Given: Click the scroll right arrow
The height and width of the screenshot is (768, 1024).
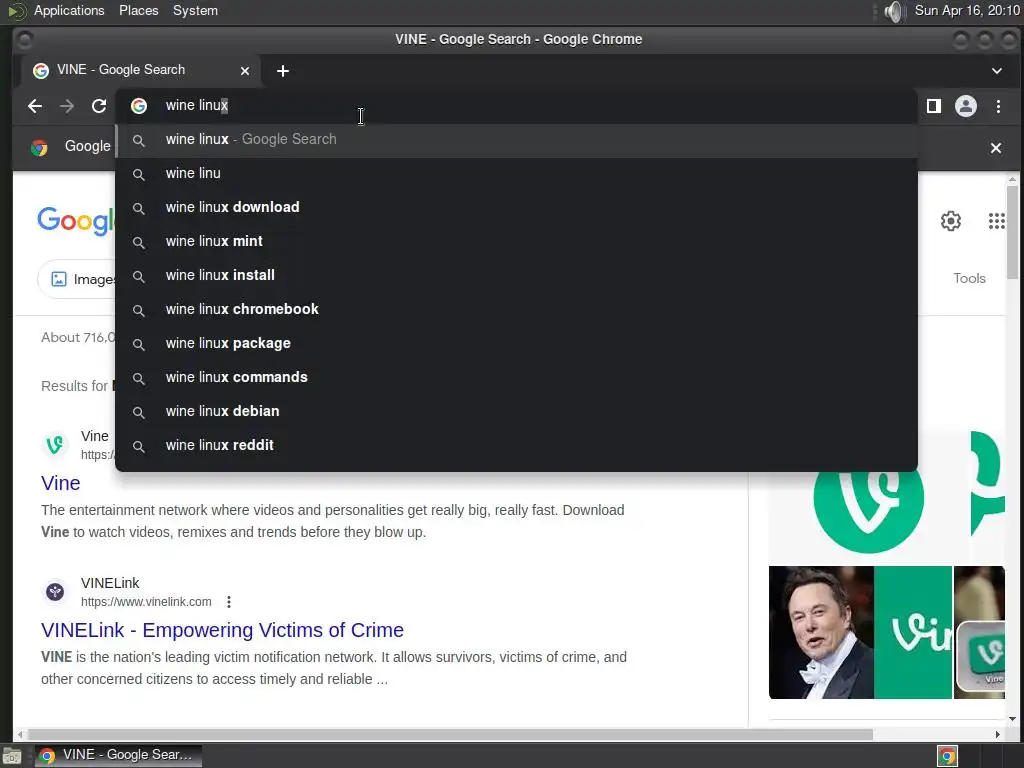Looking at the screenshot, I should pos(998,734).
